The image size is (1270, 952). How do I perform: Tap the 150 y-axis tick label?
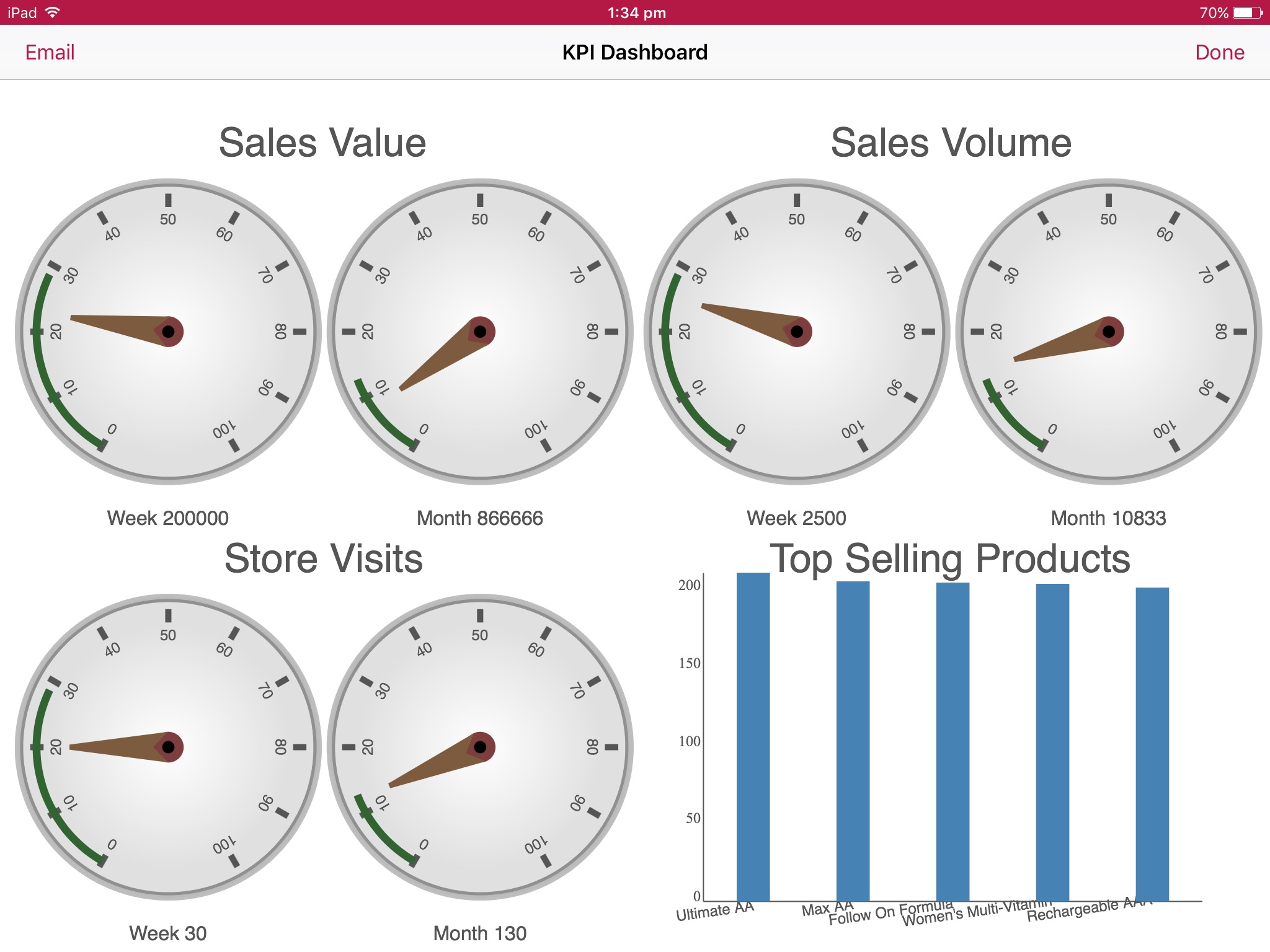(x=689, y=663)
